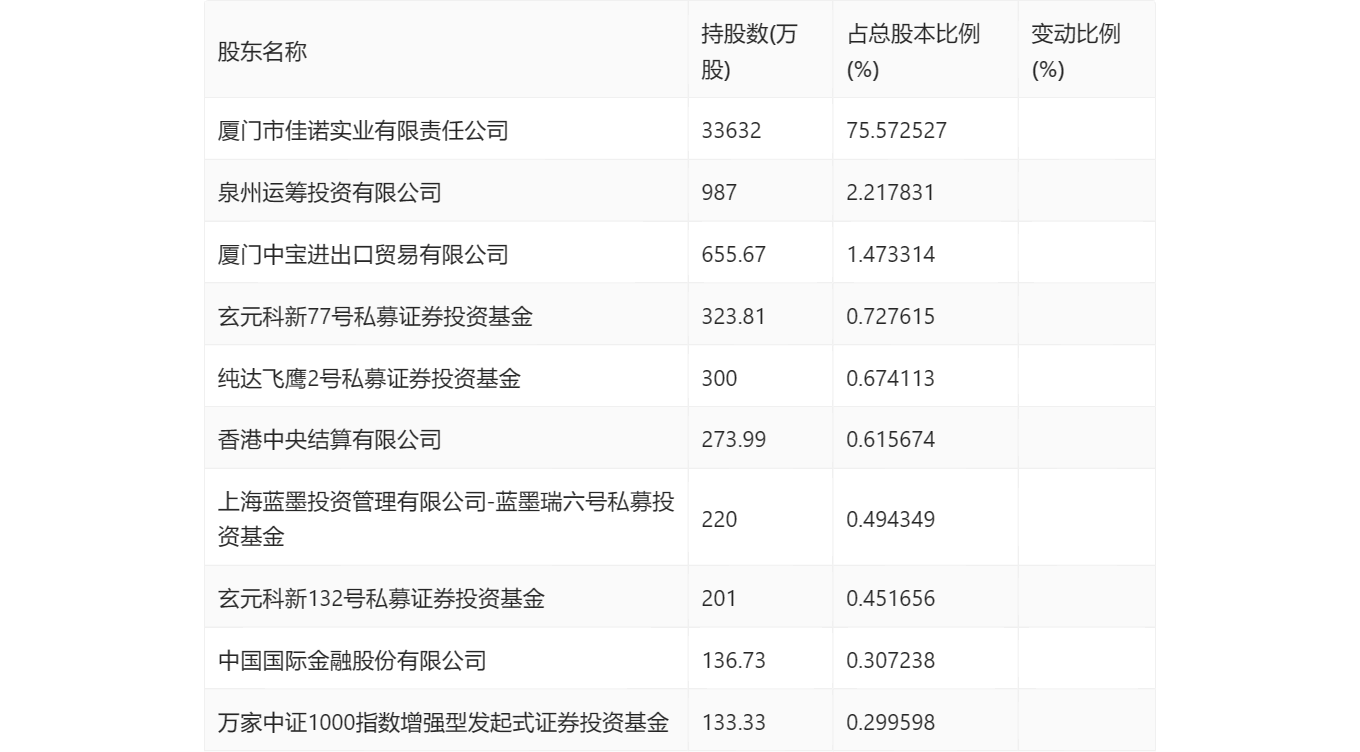Viewport: 1360px width, 752px height.
Task: Select 玄元科新132号私募证券投资基金 entry
Action: tap(381, 598)
